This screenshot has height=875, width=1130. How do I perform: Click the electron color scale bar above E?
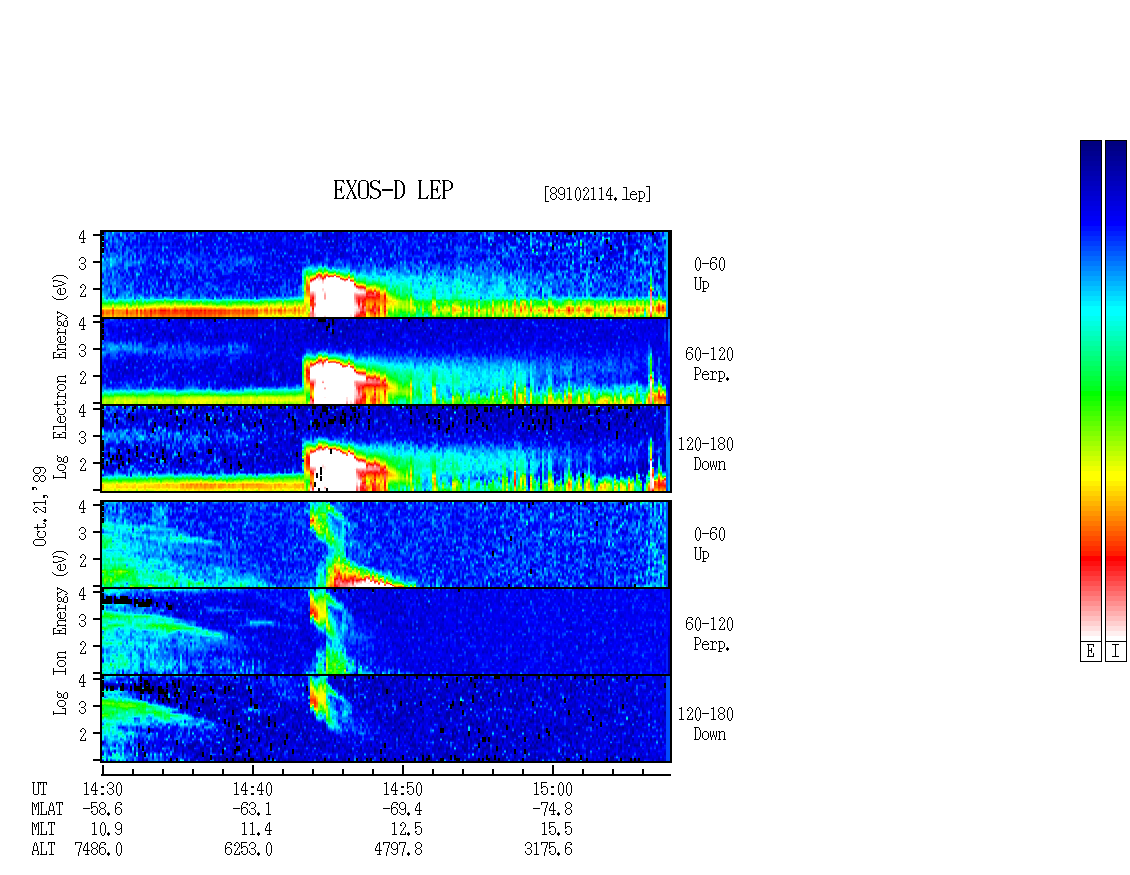click(1090, 390)
